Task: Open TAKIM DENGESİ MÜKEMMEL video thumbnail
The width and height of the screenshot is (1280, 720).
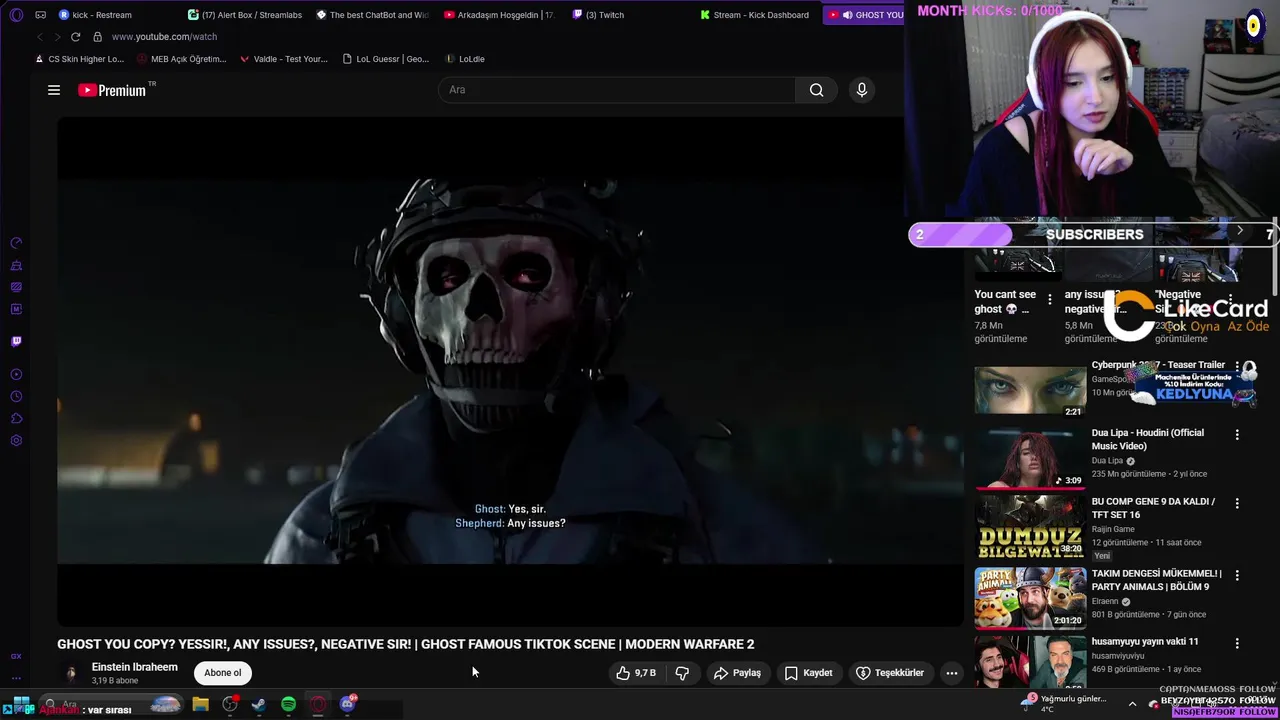Action: 1030,598
